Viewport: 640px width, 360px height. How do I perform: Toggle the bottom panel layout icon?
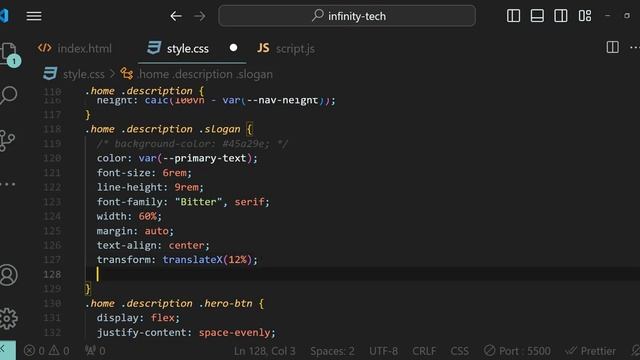click(x=537, y=16)
